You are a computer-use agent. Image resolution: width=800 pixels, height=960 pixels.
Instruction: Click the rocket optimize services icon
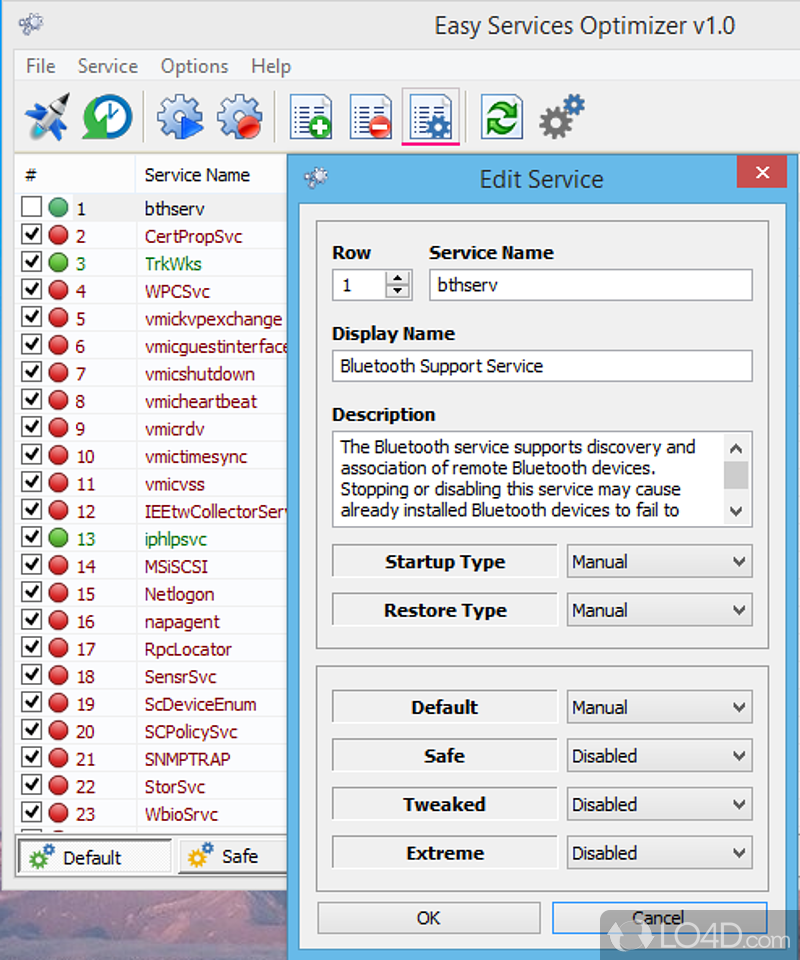[47, 118]
